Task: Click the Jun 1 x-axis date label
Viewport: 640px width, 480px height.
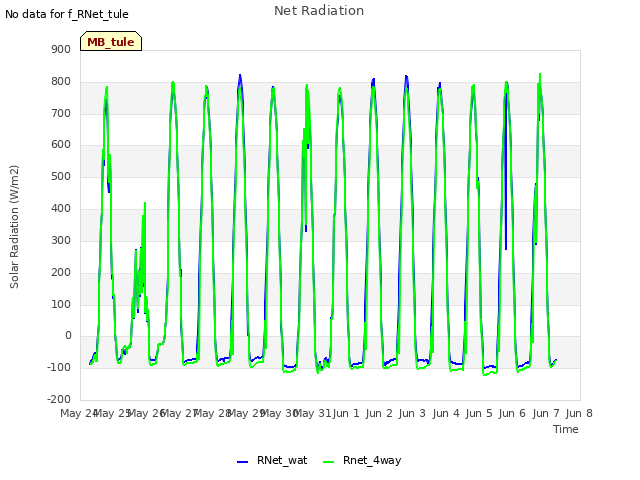Action: coord(346,413)
